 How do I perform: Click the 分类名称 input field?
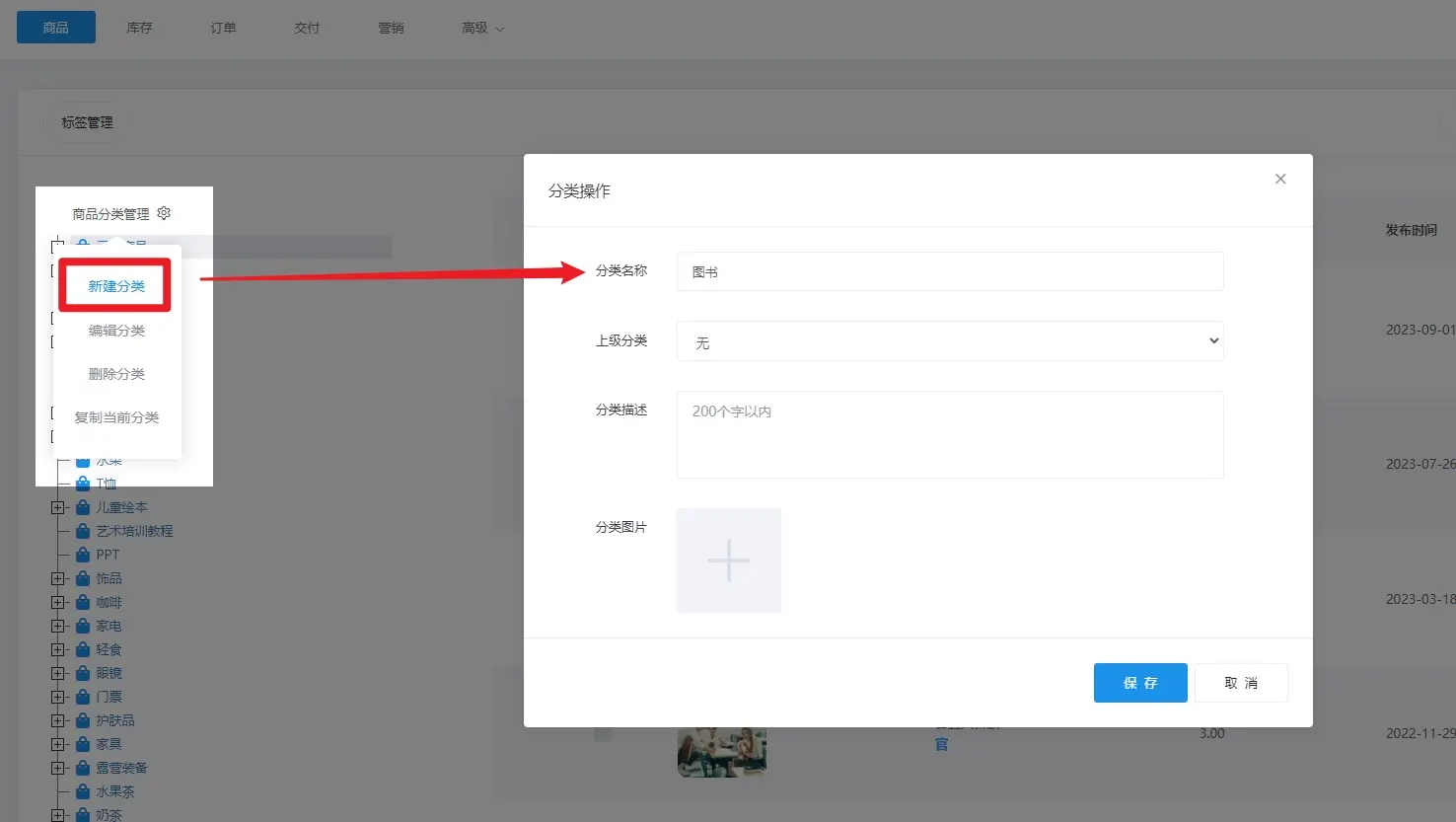point(949,271)
